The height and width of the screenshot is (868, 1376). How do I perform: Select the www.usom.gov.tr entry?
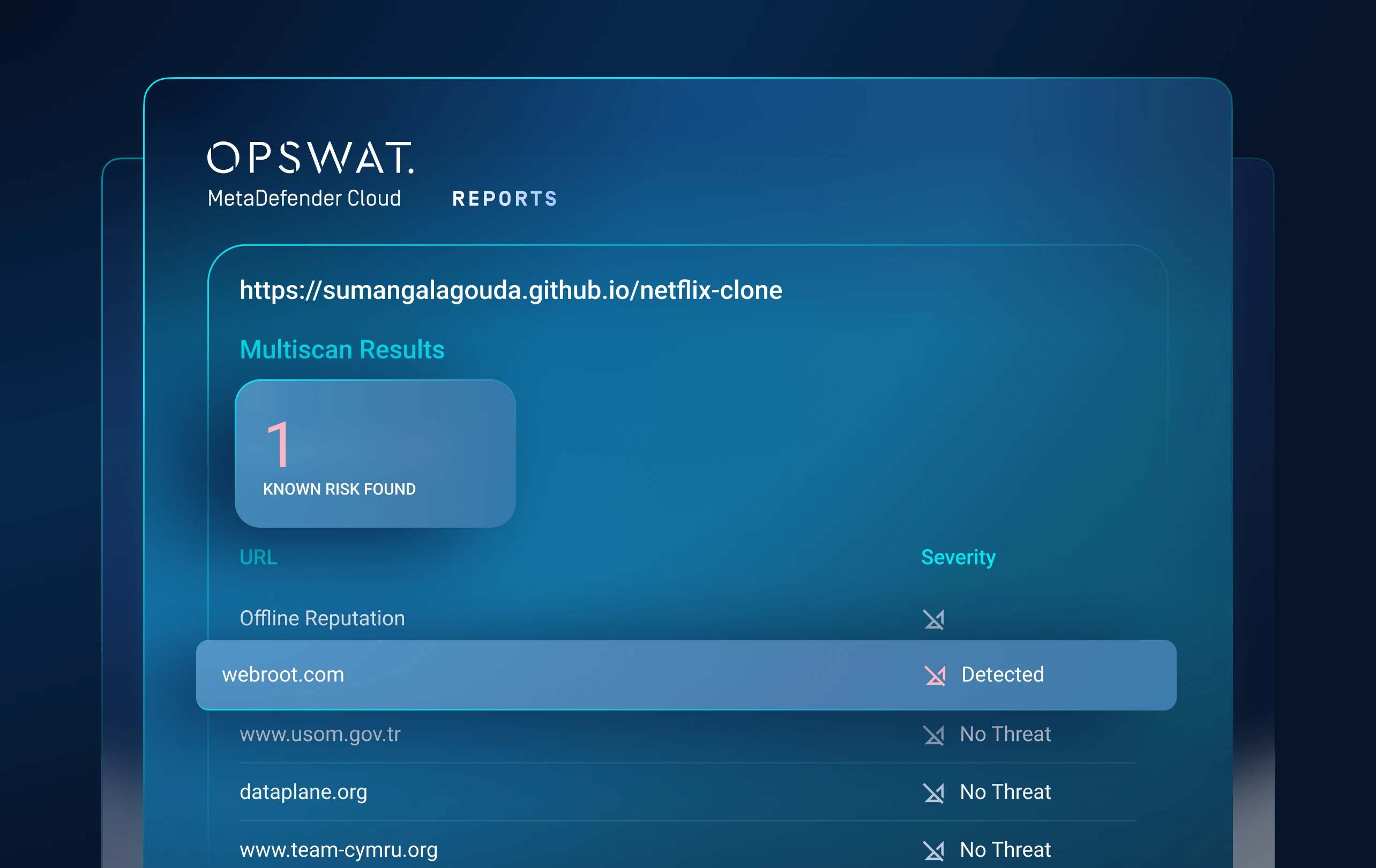coord(320,734)
